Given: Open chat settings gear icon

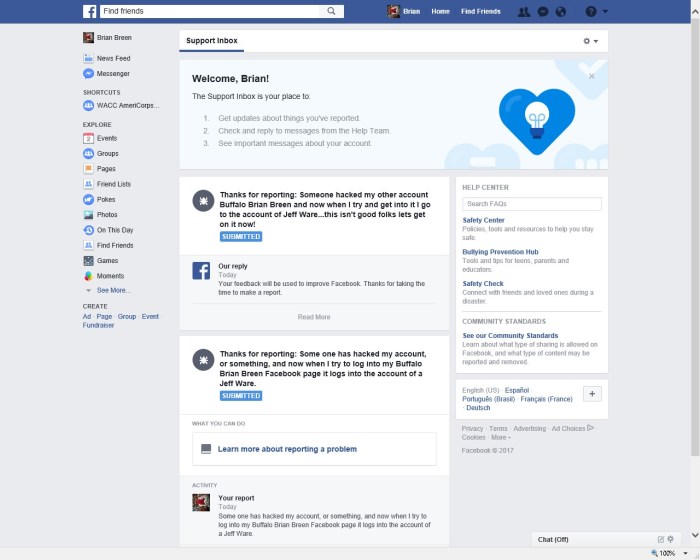Looking at the screenshot, I should (x=670, y=539).
